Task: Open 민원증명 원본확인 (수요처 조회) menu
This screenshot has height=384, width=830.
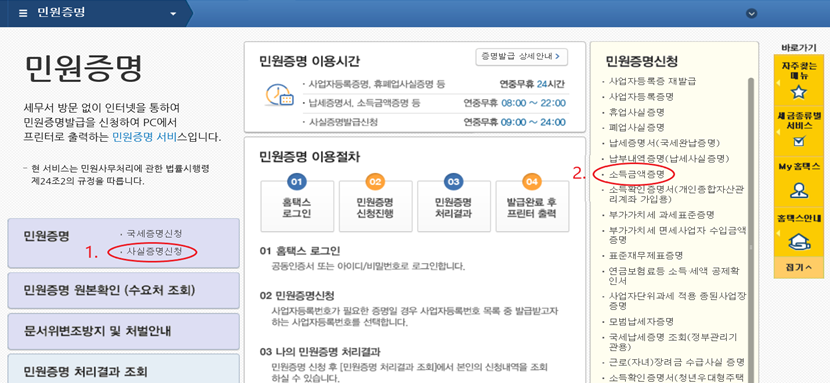Action: [123, 290]
